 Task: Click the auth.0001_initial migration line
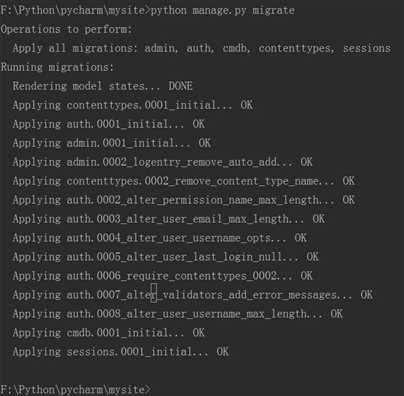109,124
